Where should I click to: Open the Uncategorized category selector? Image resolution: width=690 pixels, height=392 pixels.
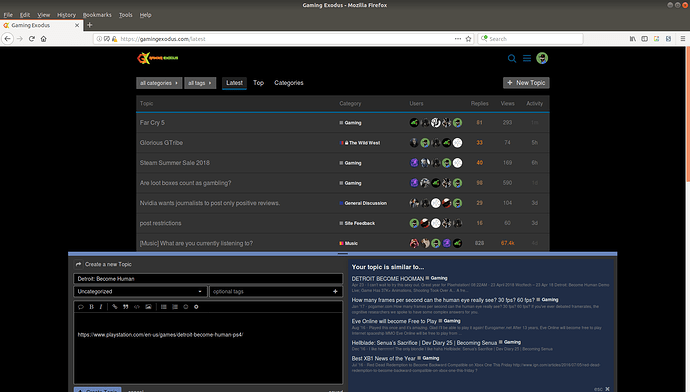click(x=140, y=291)
